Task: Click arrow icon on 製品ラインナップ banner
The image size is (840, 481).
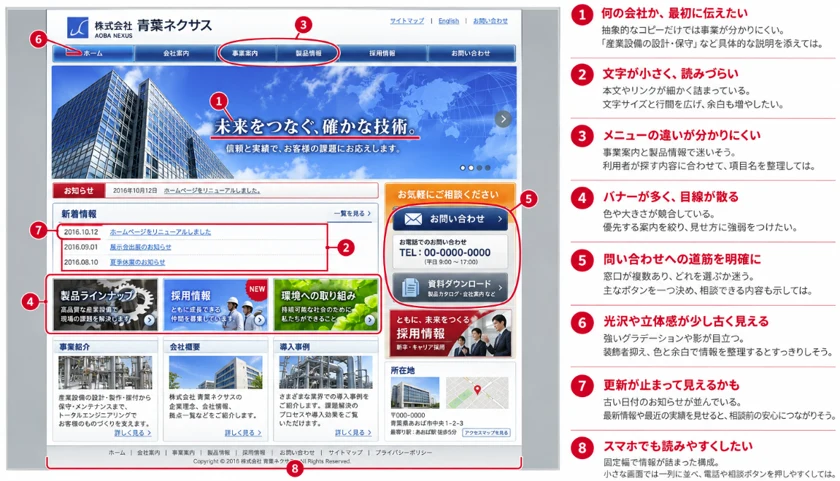Action: coord(149,320)
